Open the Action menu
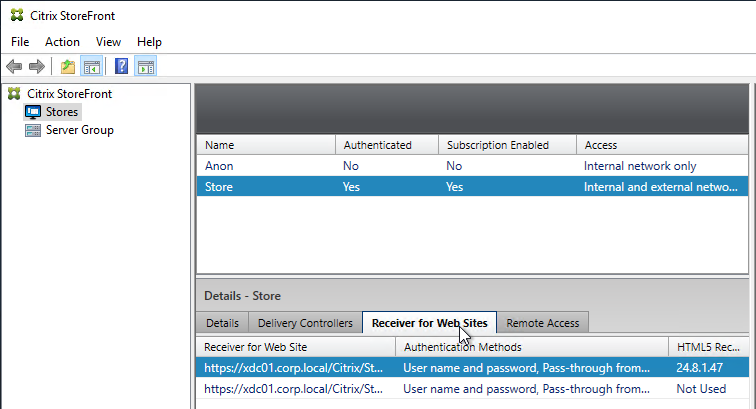The height and width of the screenshot is (409, 756). (x=62, y=42)
